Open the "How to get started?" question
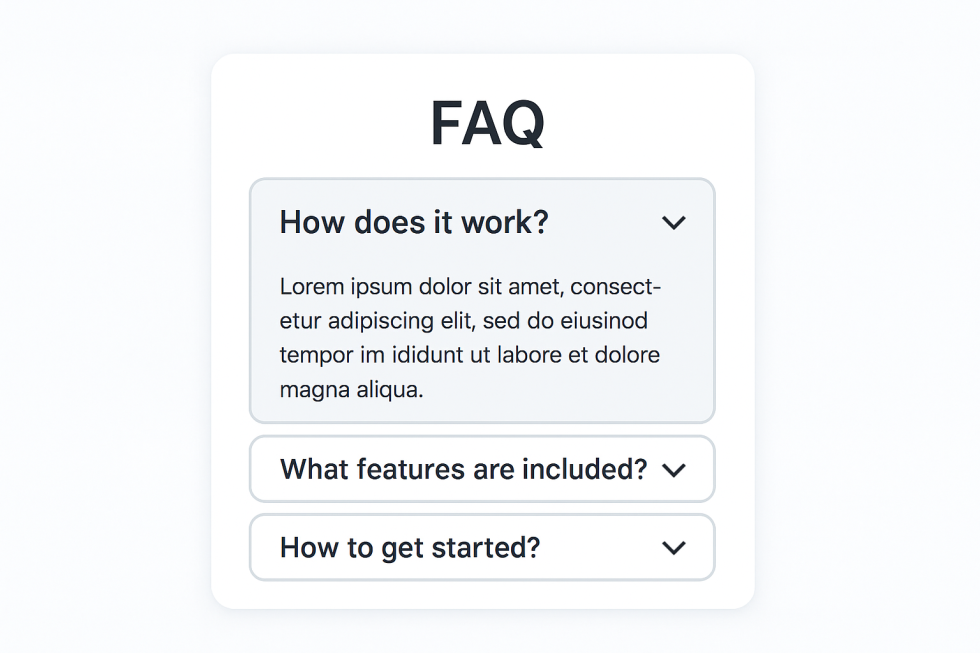This screenshot has width=980, height=653. pos(410,548)
